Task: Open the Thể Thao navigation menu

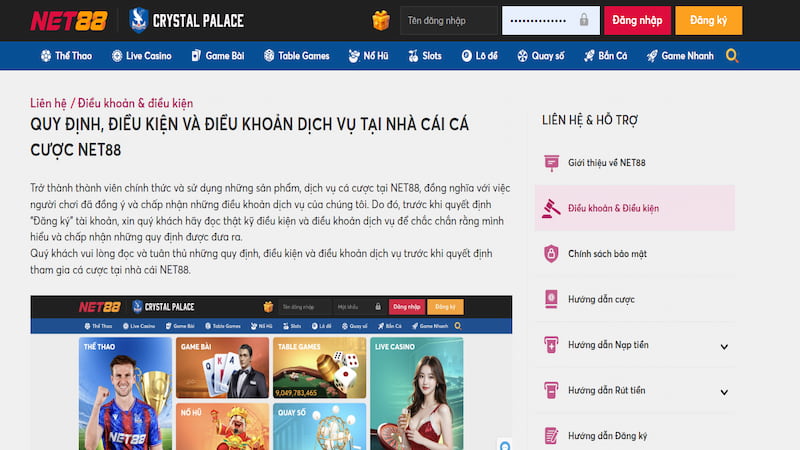Action: [67, 56]
